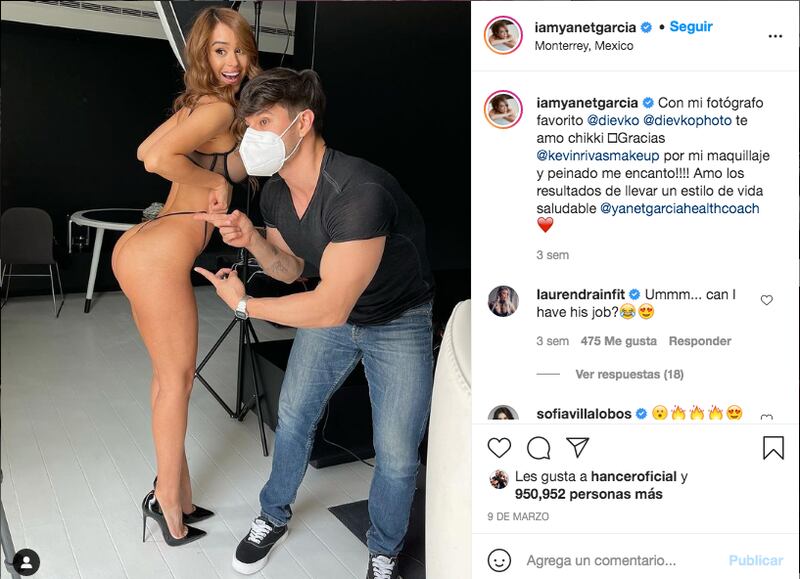This screenshot has height=579, width=800.
Task: Open the three-dot more options menu
Action: pos(775,36)
